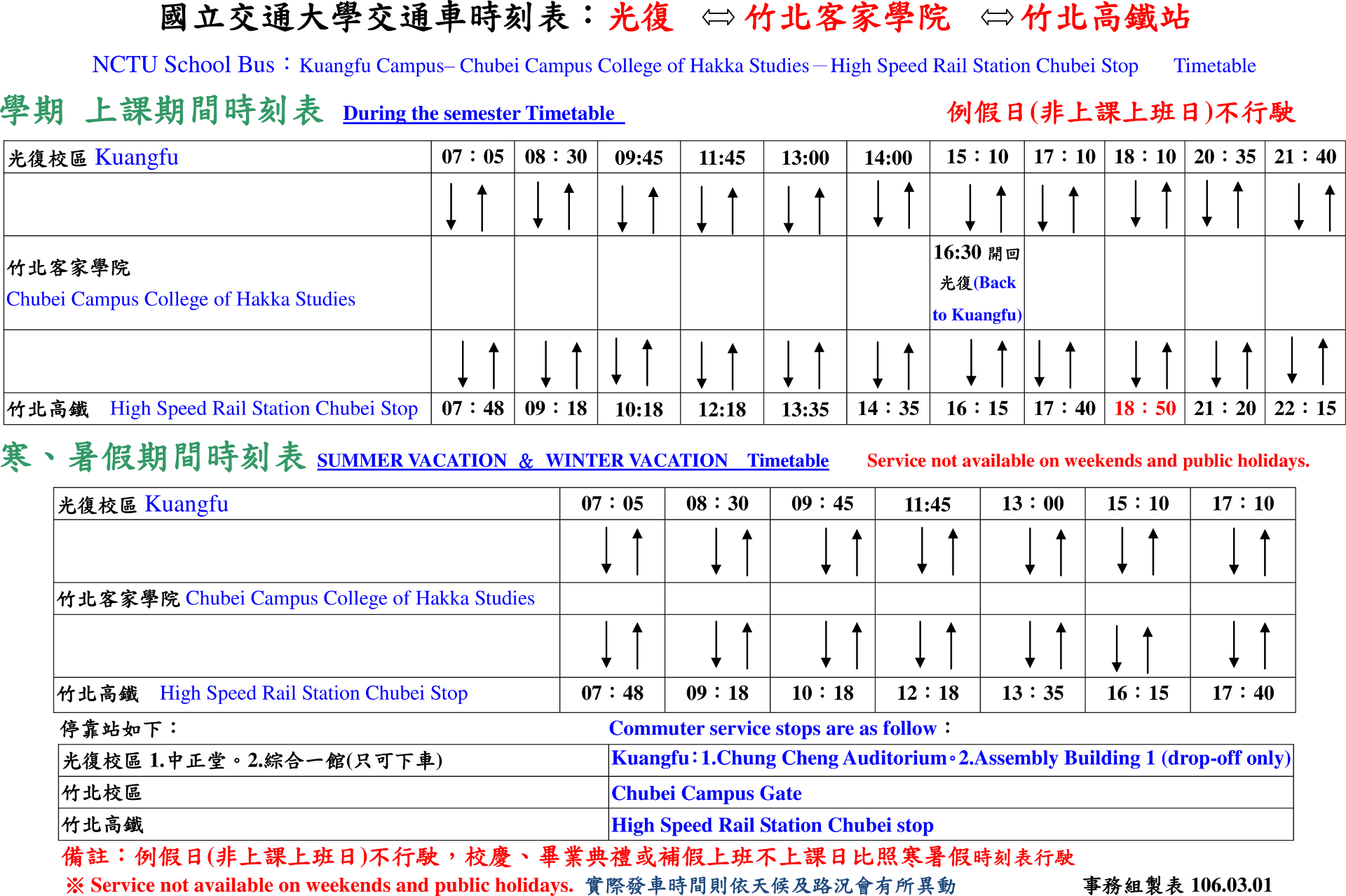Open the Summer Vacation Timetable link

[x=572, y=460]
